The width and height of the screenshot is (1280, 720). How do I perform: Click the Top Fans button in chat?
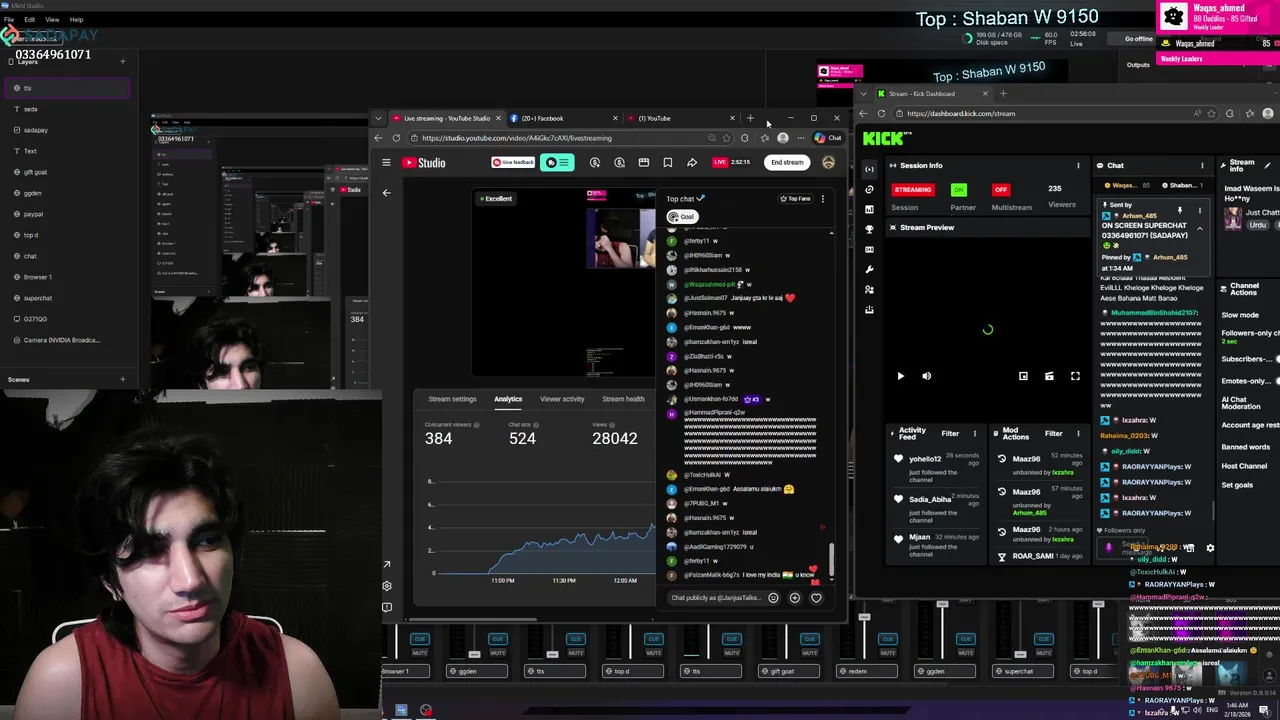(x=796, y=198)
